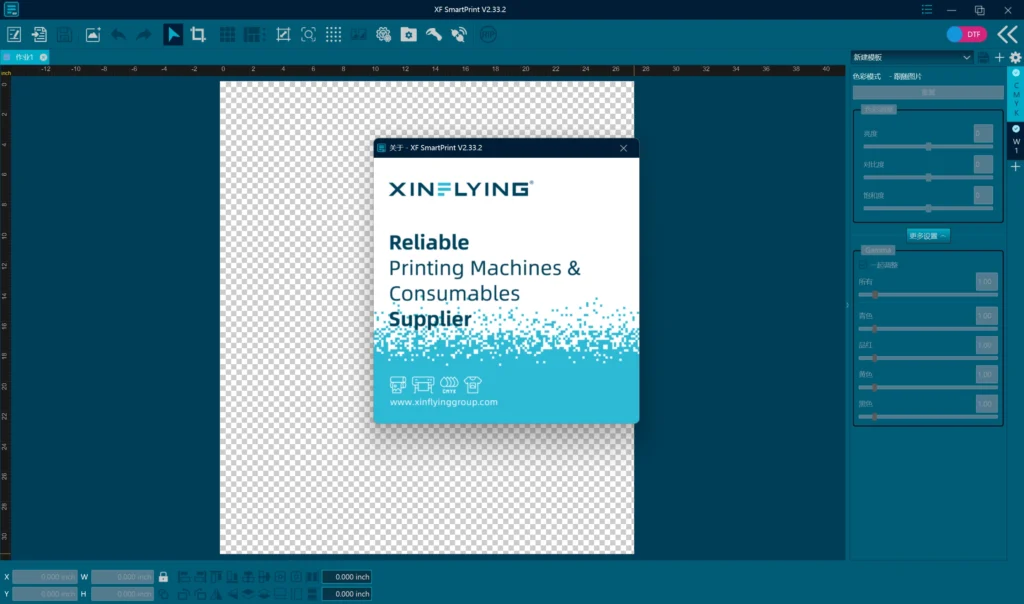This screenshot has width=1024, height=604.
Task: Click the dotted grid icon
Action: coord(333,35)
